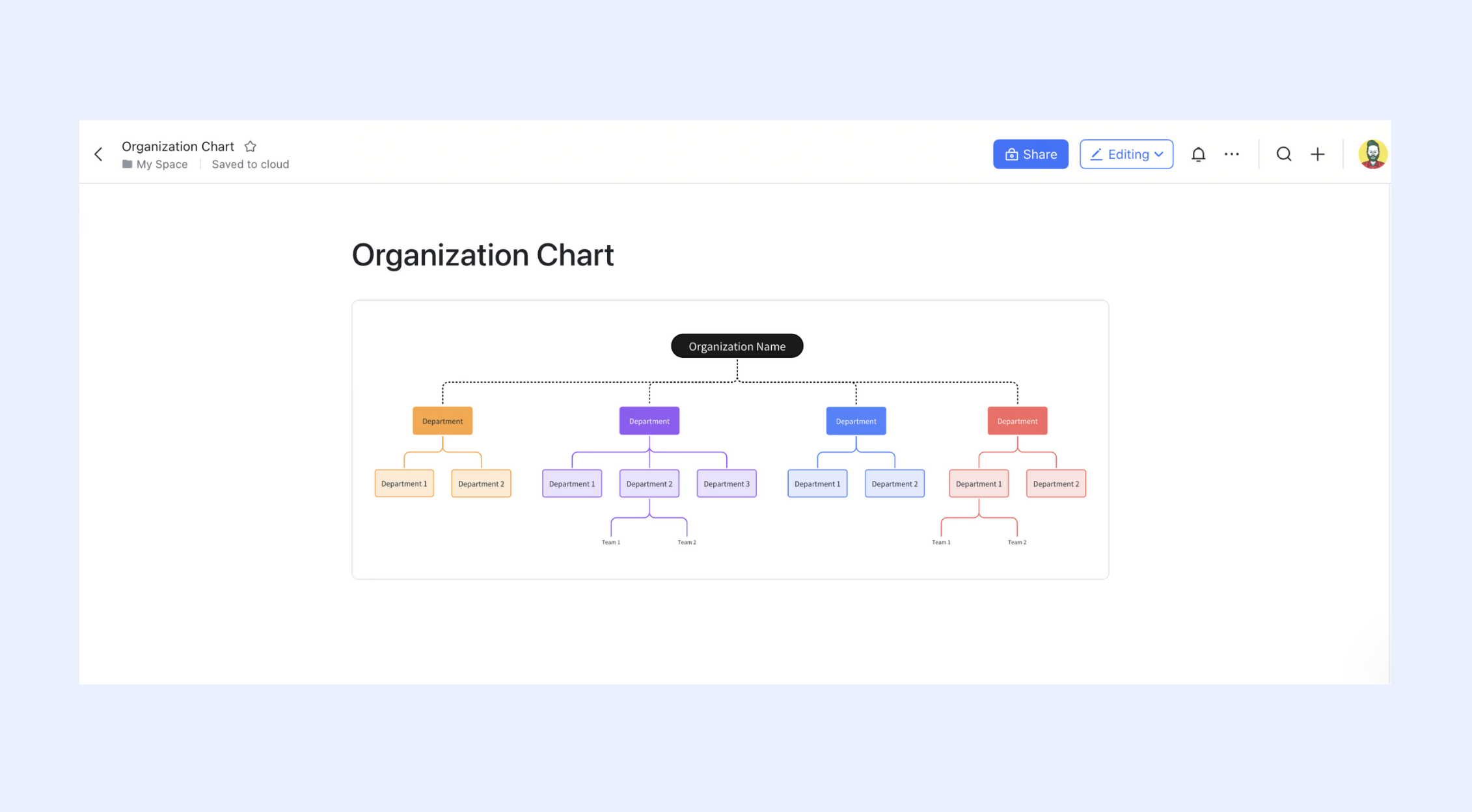This screenshot has height=812, width=1472.
Task: Select the orange Department node
Action: click(443, 421)
